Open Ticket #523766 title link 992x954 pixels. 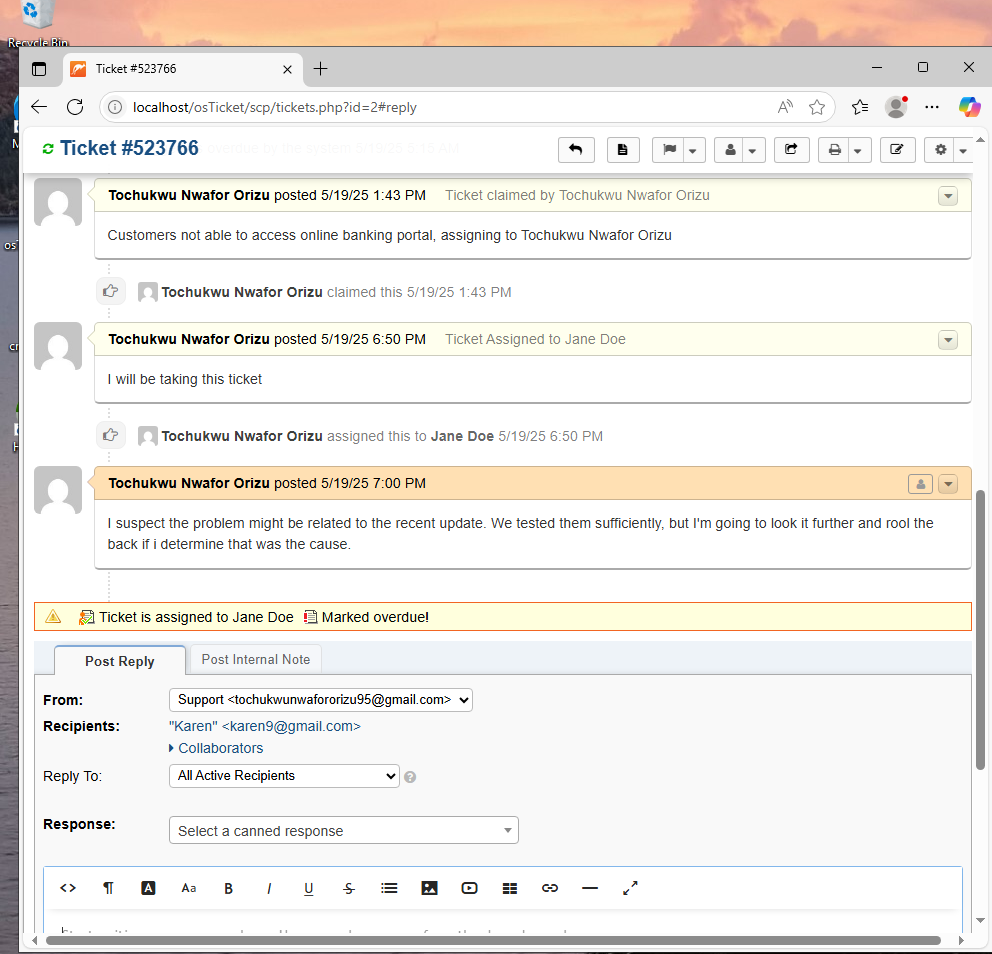pos(129,148)
